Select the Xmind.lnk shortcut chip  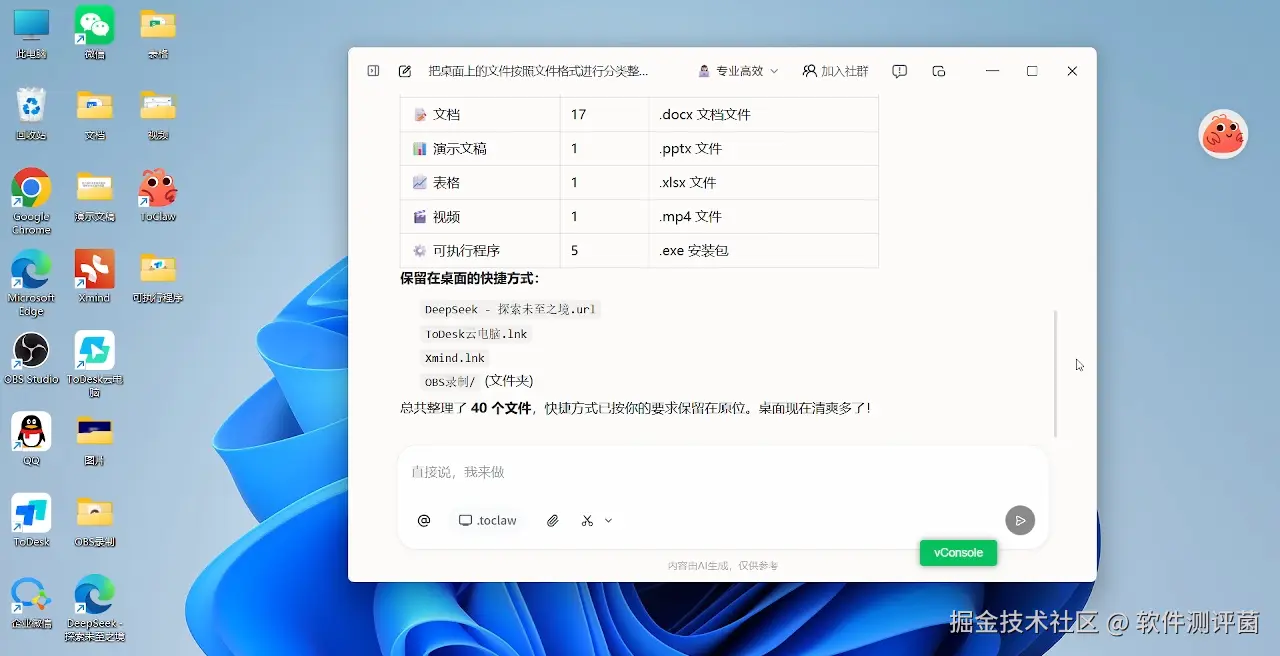tap(454, 357)
